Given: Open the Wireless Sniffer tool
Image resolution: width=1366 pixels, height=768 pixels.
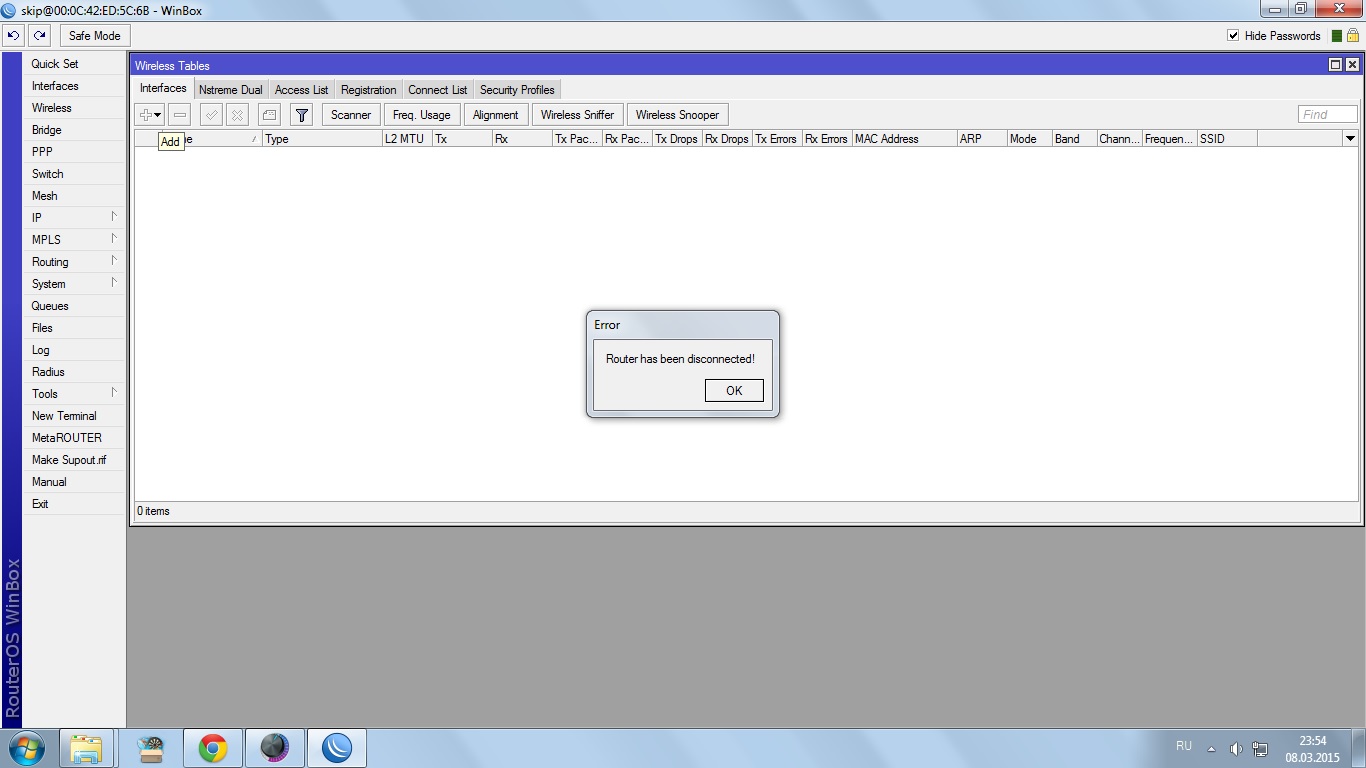Looking at the screenshot, I should tap(577, 115).
